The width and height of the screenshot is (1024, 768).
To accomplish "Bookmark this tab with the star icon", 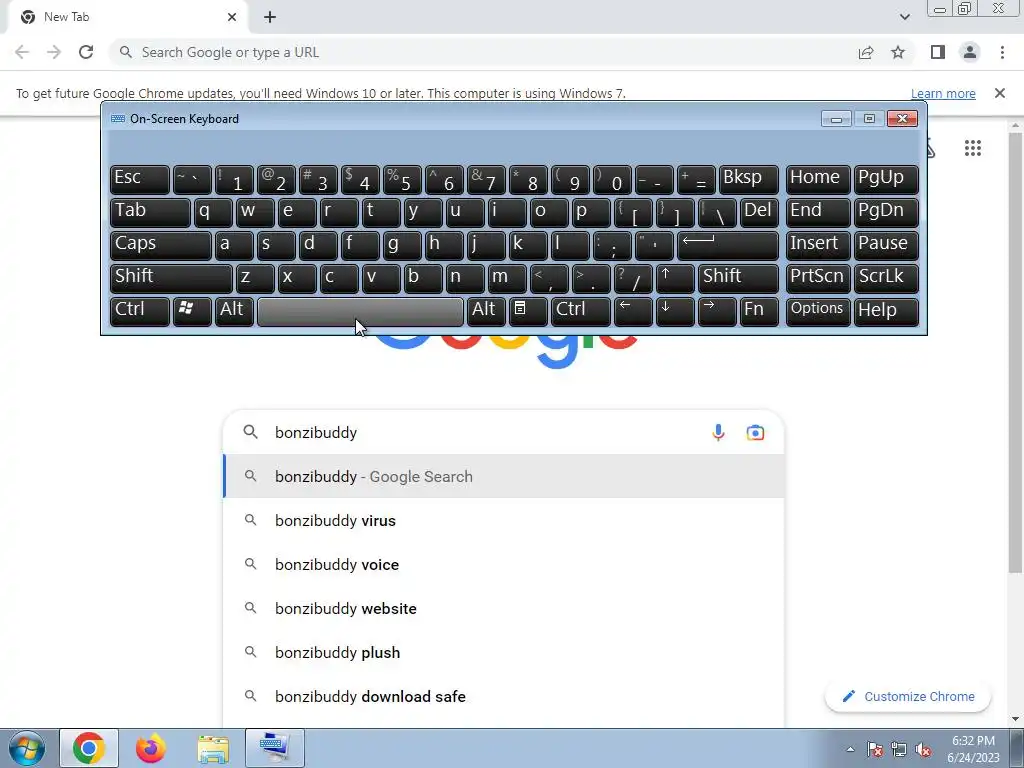I will (898, 52).
